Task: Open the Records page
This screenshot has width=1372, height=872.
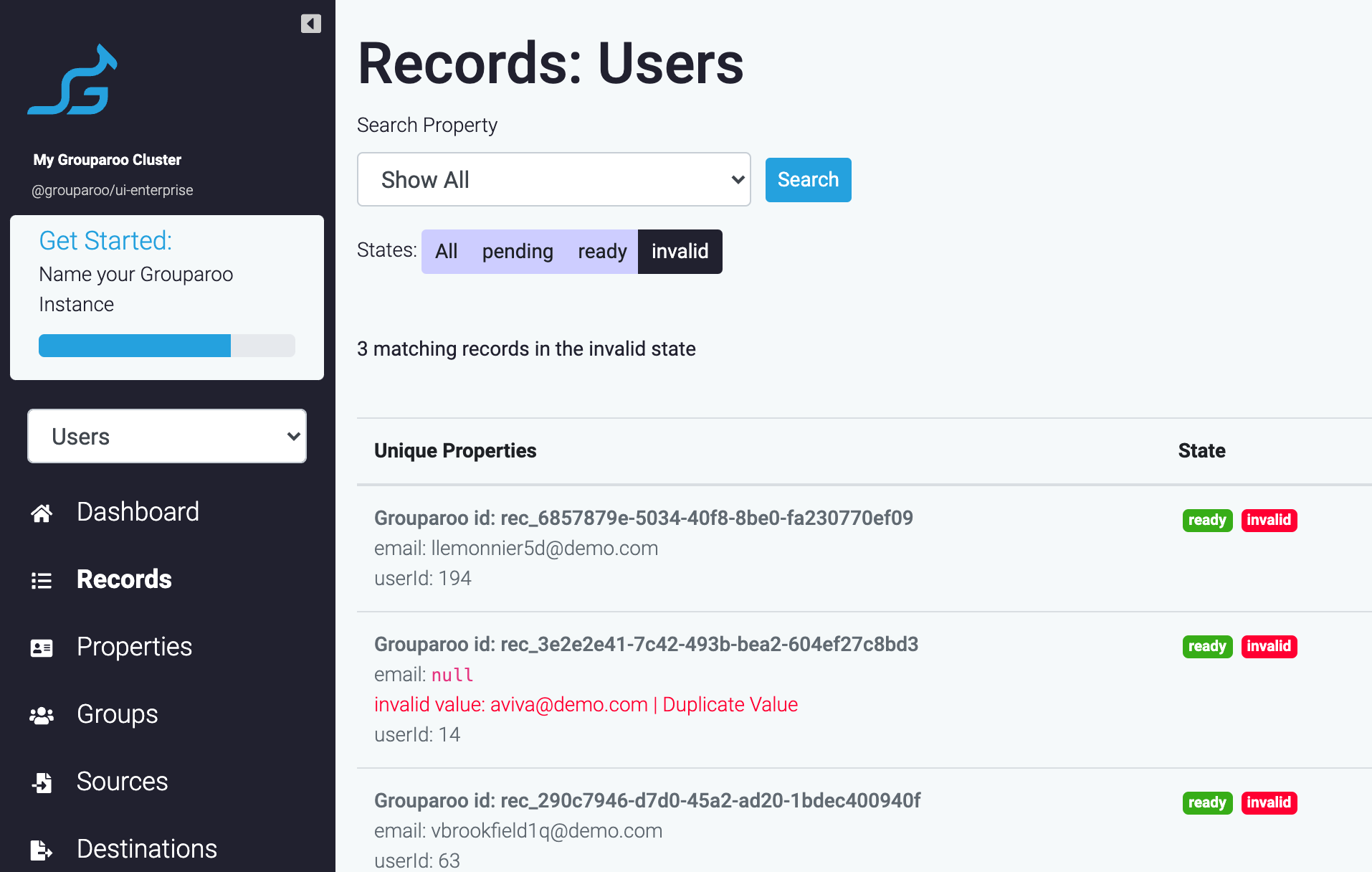Action: click(124, 579)
